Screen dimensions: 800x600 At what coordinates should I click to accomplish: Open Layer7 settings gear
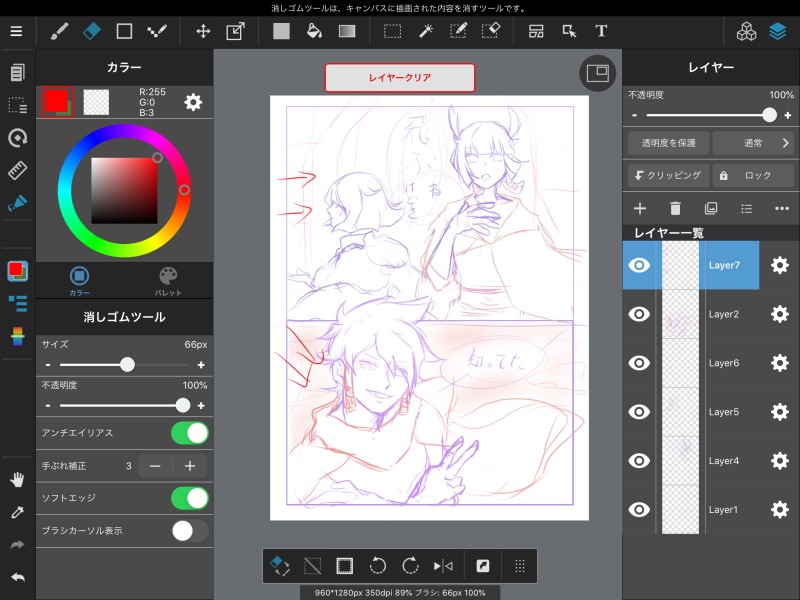[x=780, y=265]
